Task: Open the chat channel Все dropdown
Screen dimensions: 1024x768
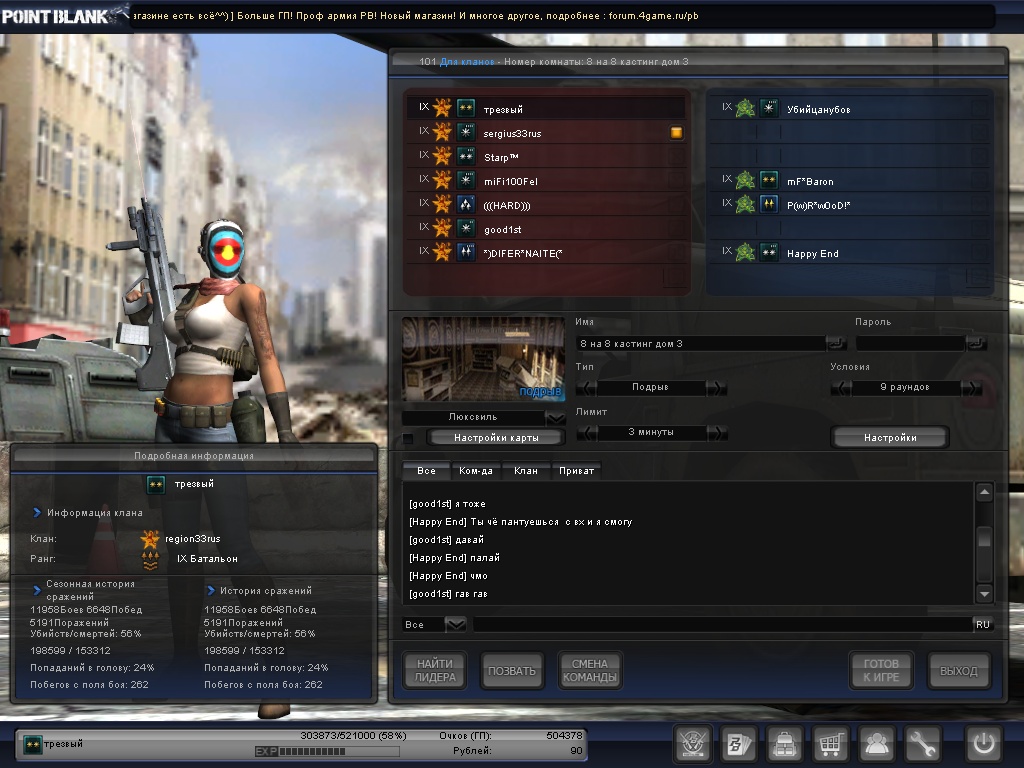Action: (x=455, y=624)
